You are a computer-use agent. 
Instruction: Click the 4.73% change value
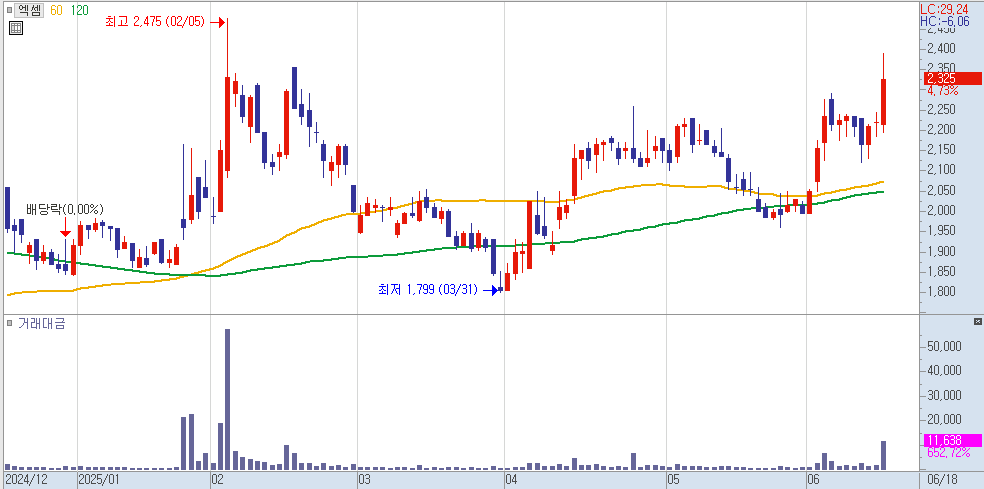pos(942,90)
